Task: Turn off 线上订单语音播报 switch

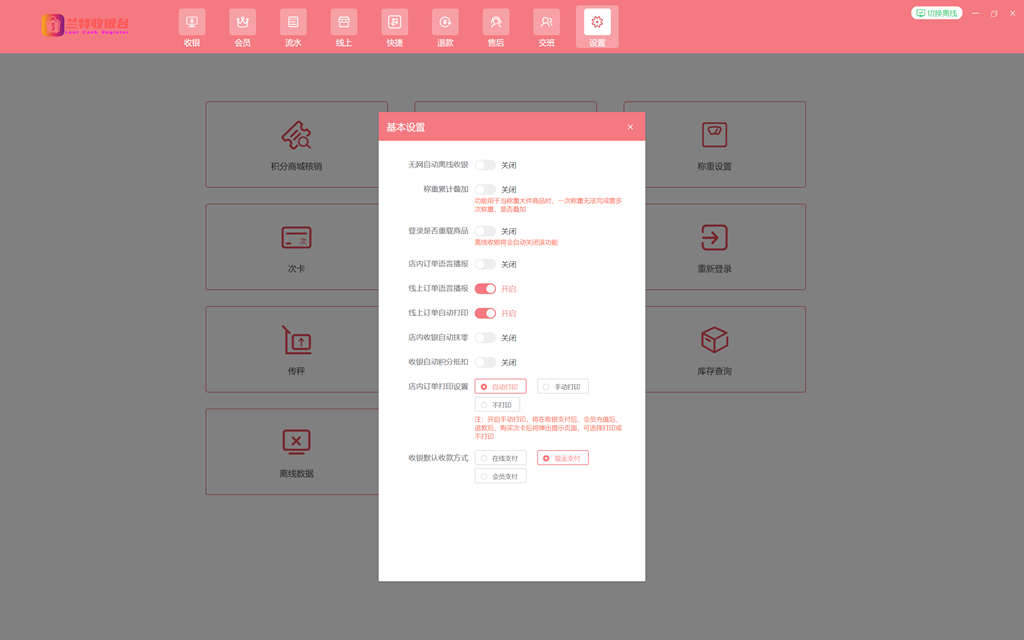Action: pos(485,289)
